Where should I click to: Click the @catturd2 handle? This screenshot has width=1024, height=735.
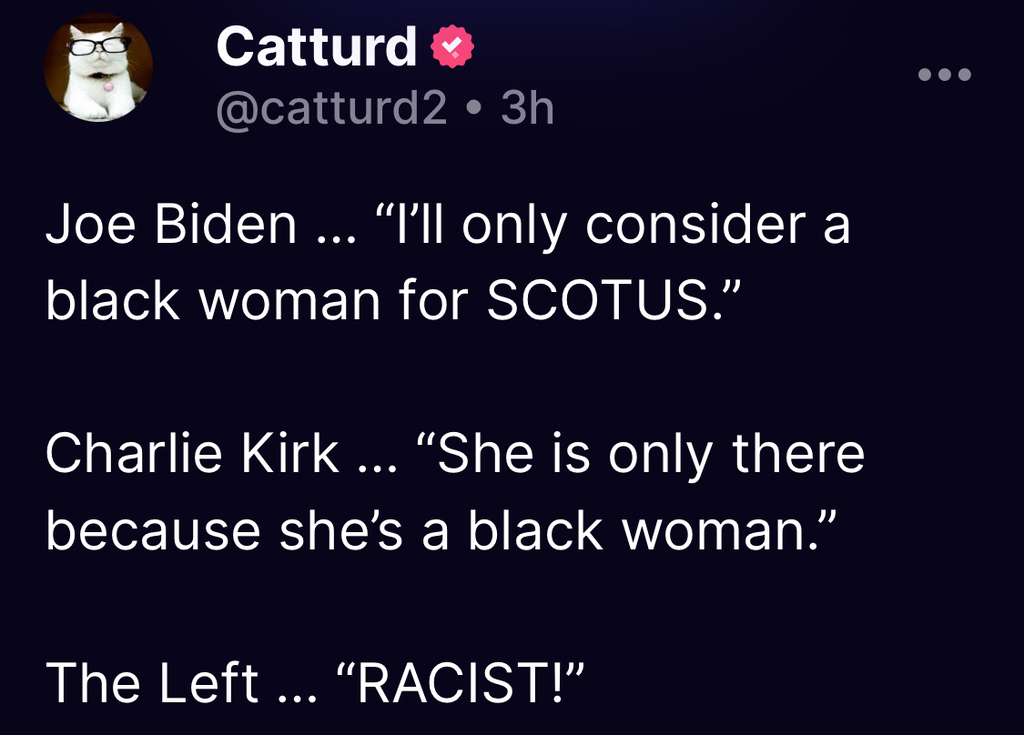[x=331, y=108]
